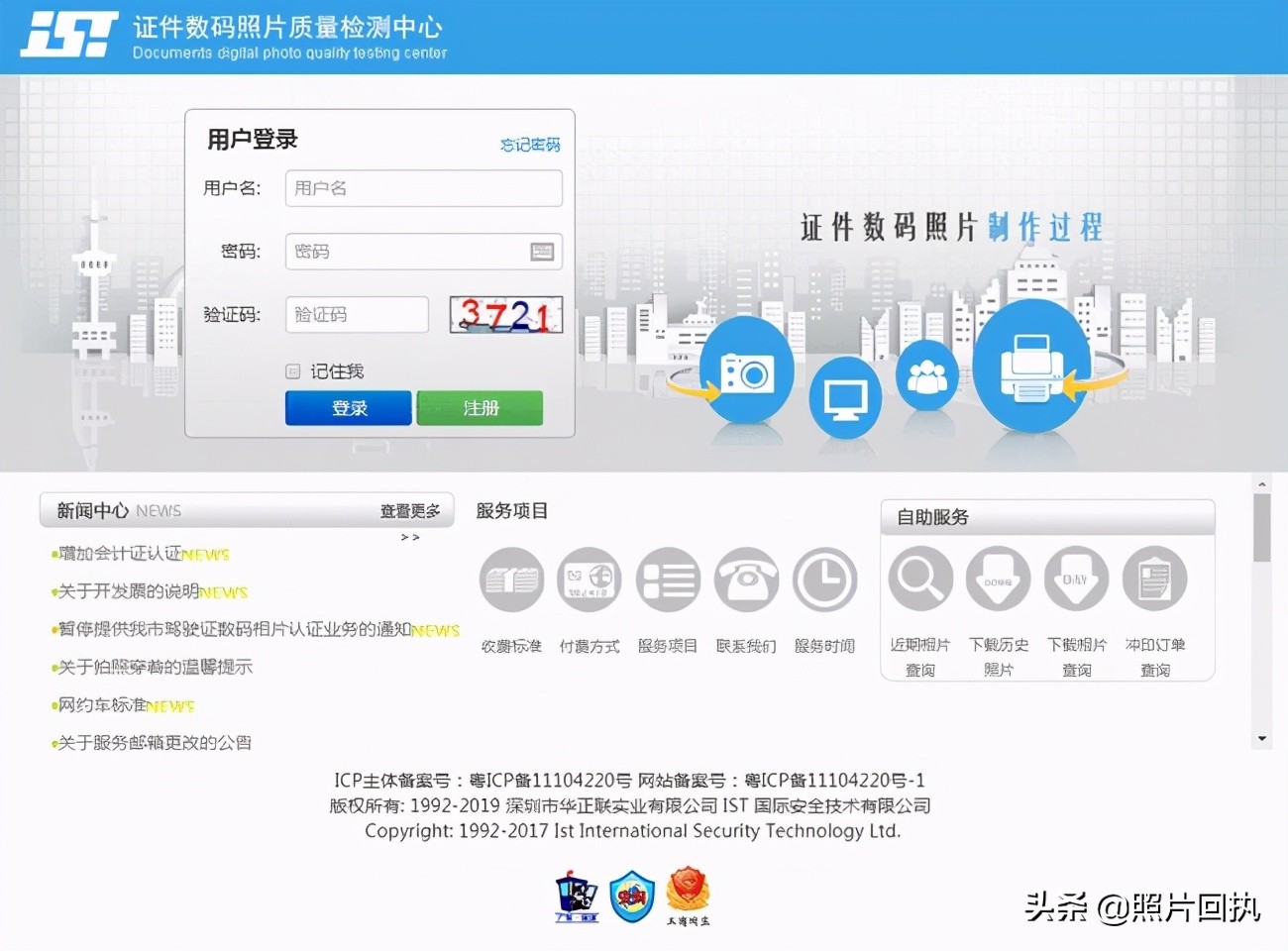Open the 付费方式 payment method icon
The image size is (1288, 951).
coord(590,580)
